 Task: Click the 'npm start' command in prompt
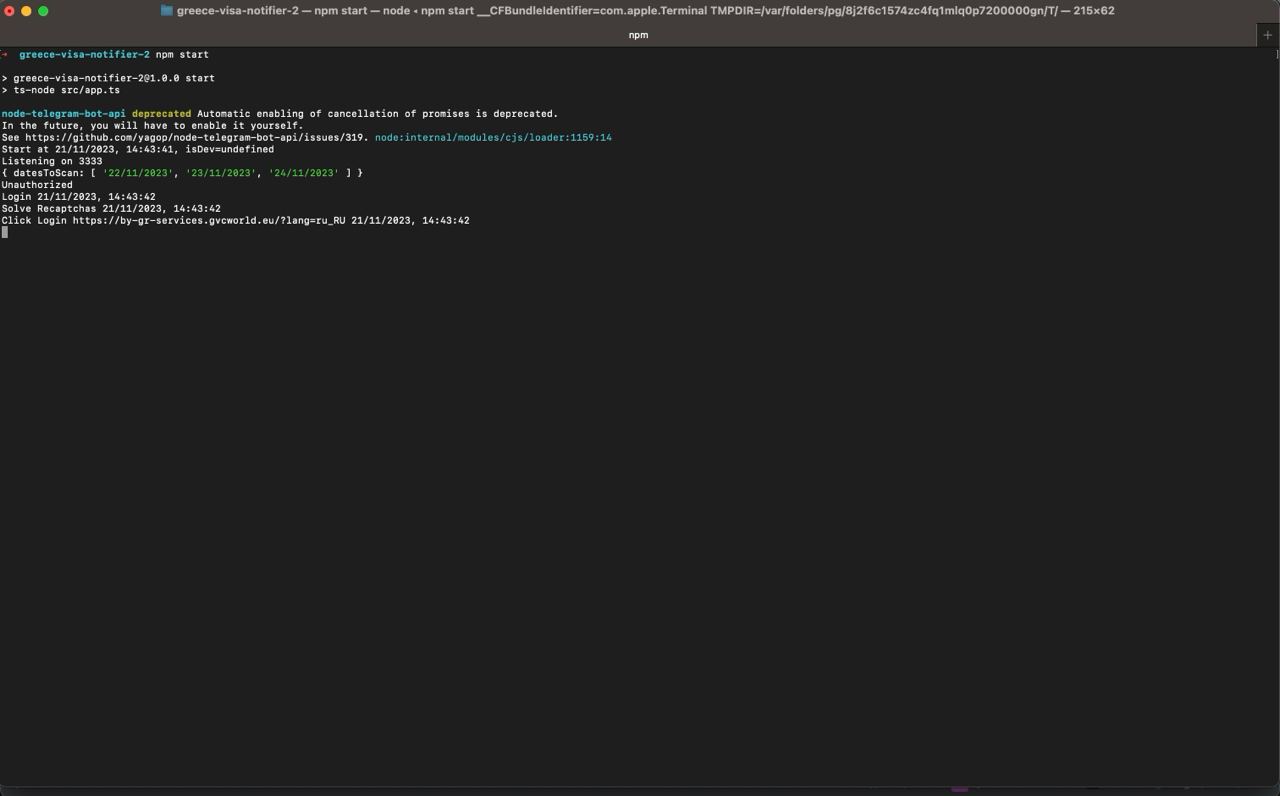tap(182, 54)
